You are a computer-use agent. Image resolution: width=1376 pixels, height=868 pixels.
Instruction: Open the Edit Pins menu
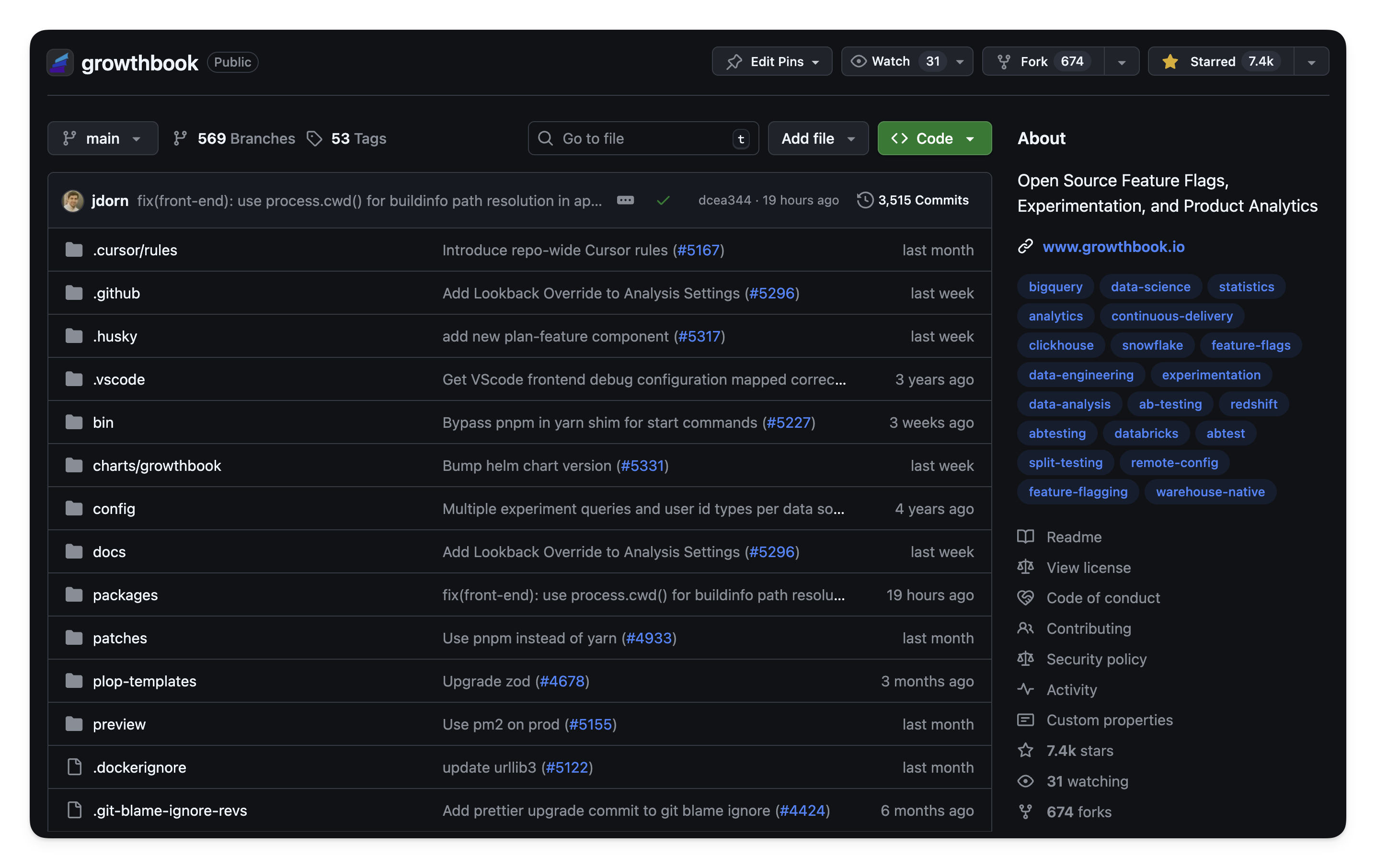[771, 62]
